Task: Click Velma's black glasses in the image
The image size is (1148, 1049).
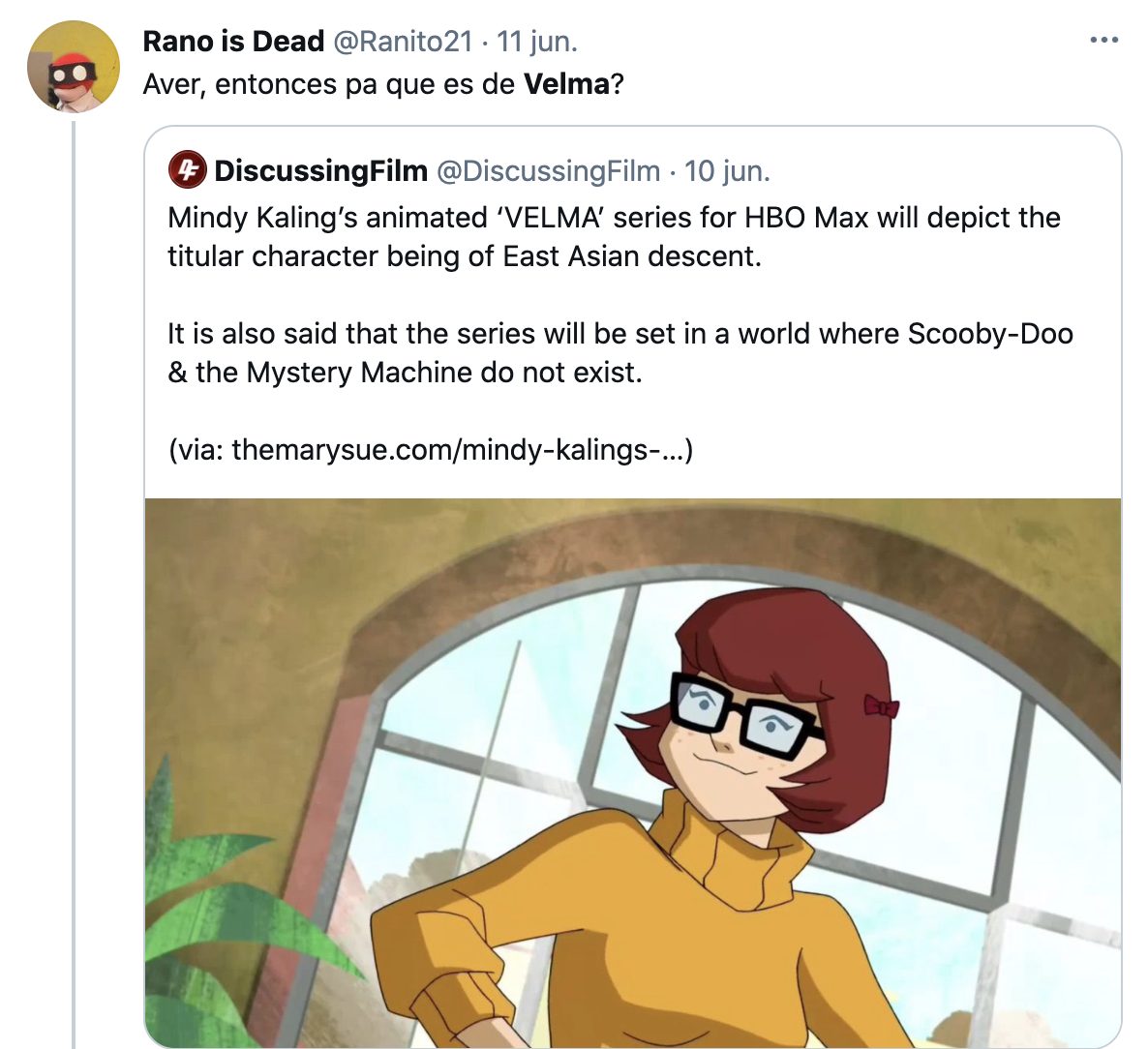Action: click(x=745, y=715)
